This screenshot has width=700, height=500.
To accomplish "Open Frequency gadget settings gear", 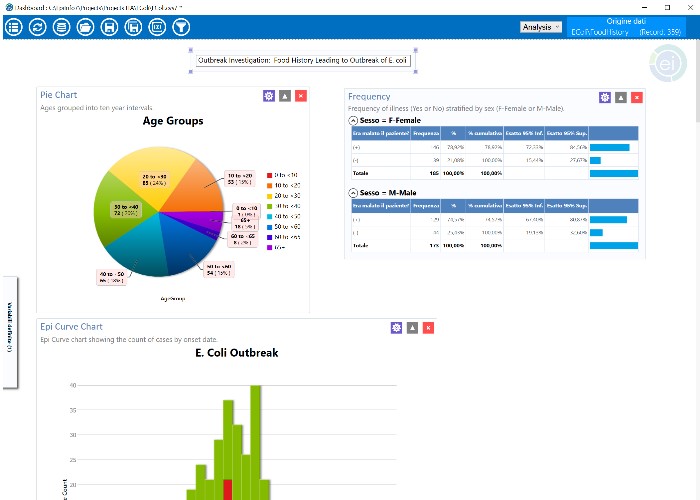I will [x=605, y=97].
